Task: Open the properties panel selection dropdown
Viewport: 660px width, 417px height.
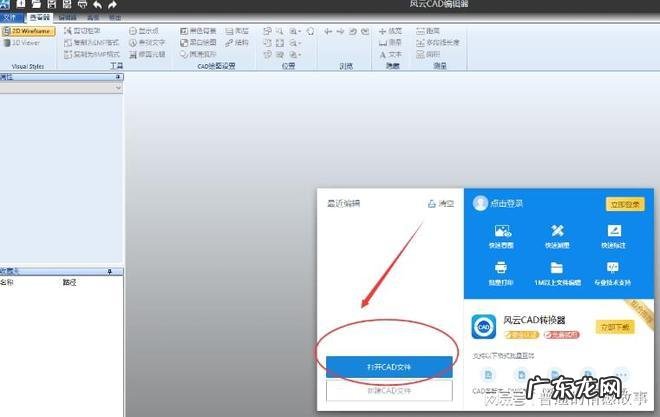Action: click(x=118, y=88)
